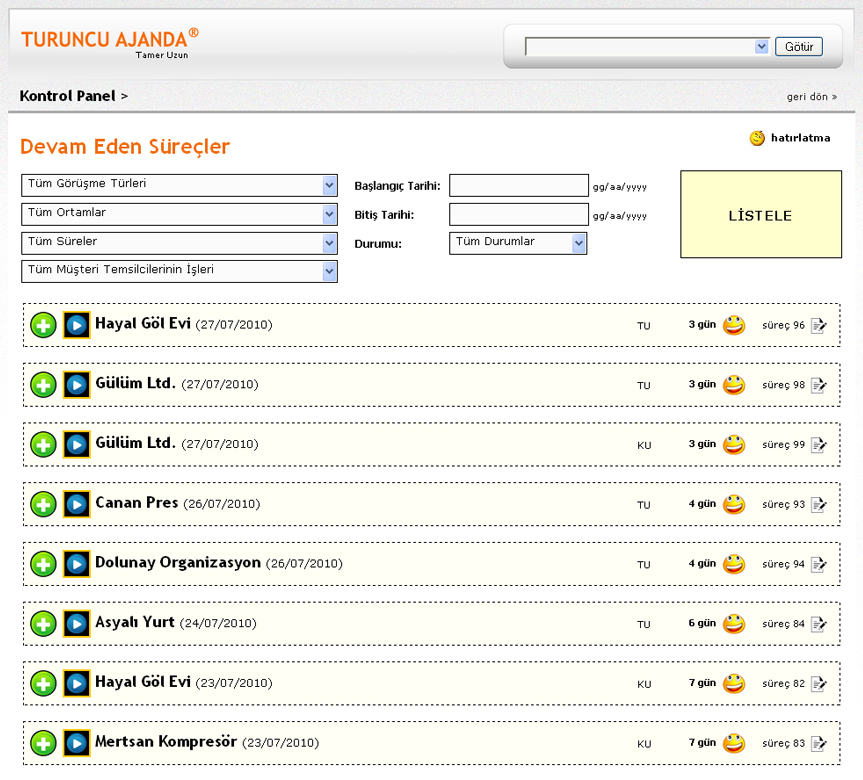
Task: Click smiley face icon in Dolunay Organizasyon row
Action: (x=734, y=564)
